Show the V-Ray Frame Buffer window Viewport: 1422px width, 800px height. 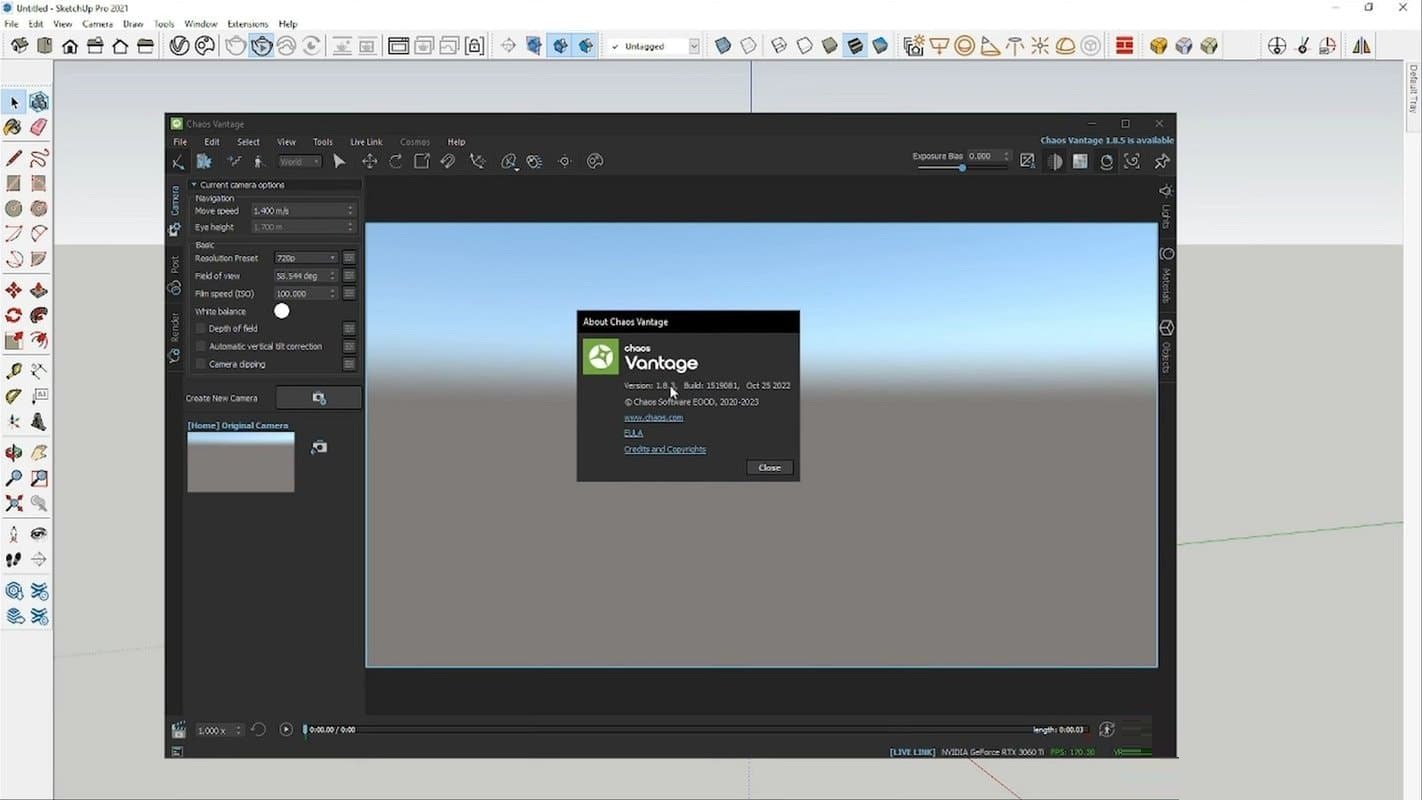pyautogui.click(x=398, y=46)
